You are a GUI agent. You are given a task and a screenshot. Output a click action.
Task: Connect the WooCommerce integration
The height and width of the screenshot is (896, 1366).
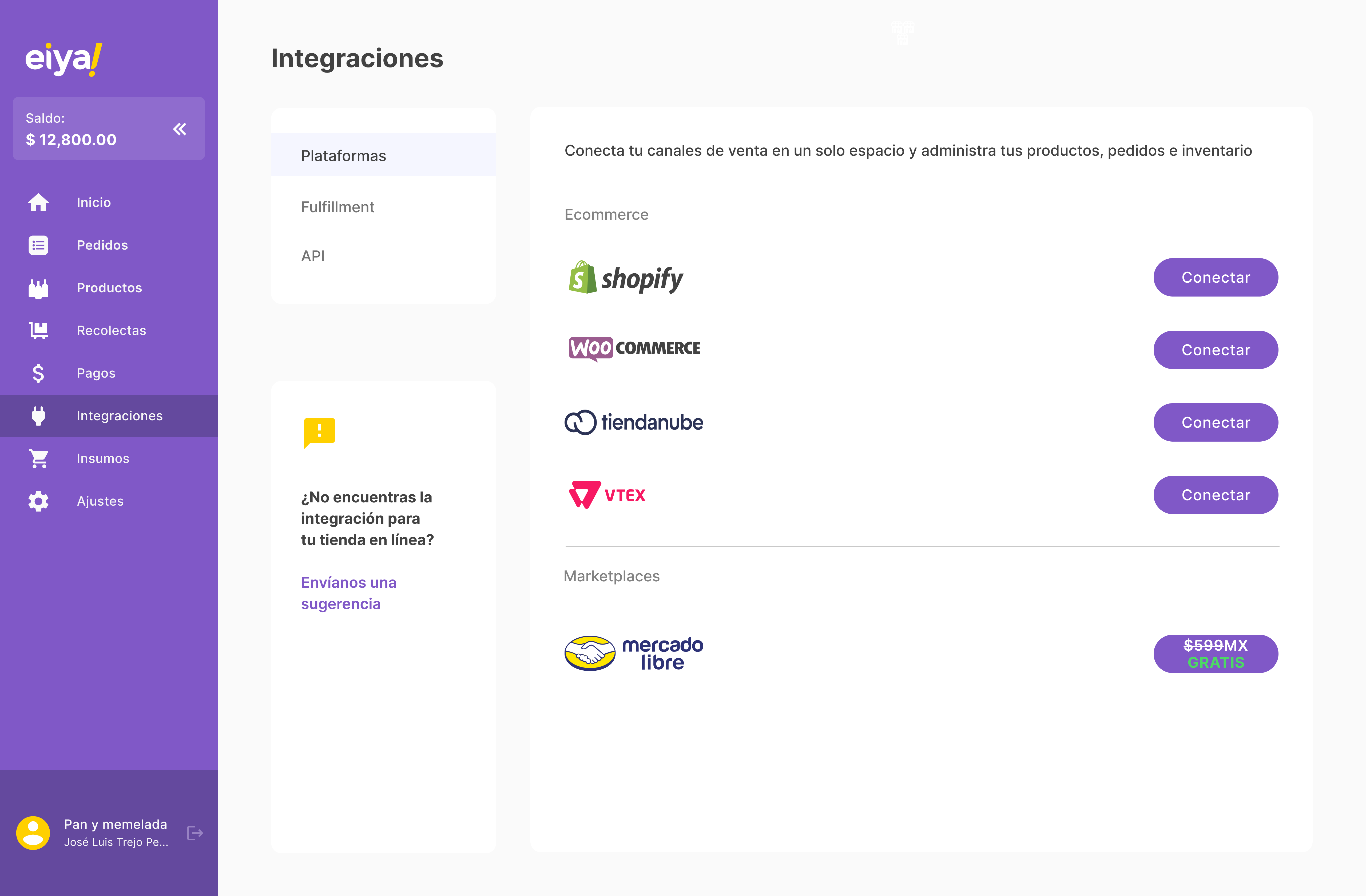1216,350
